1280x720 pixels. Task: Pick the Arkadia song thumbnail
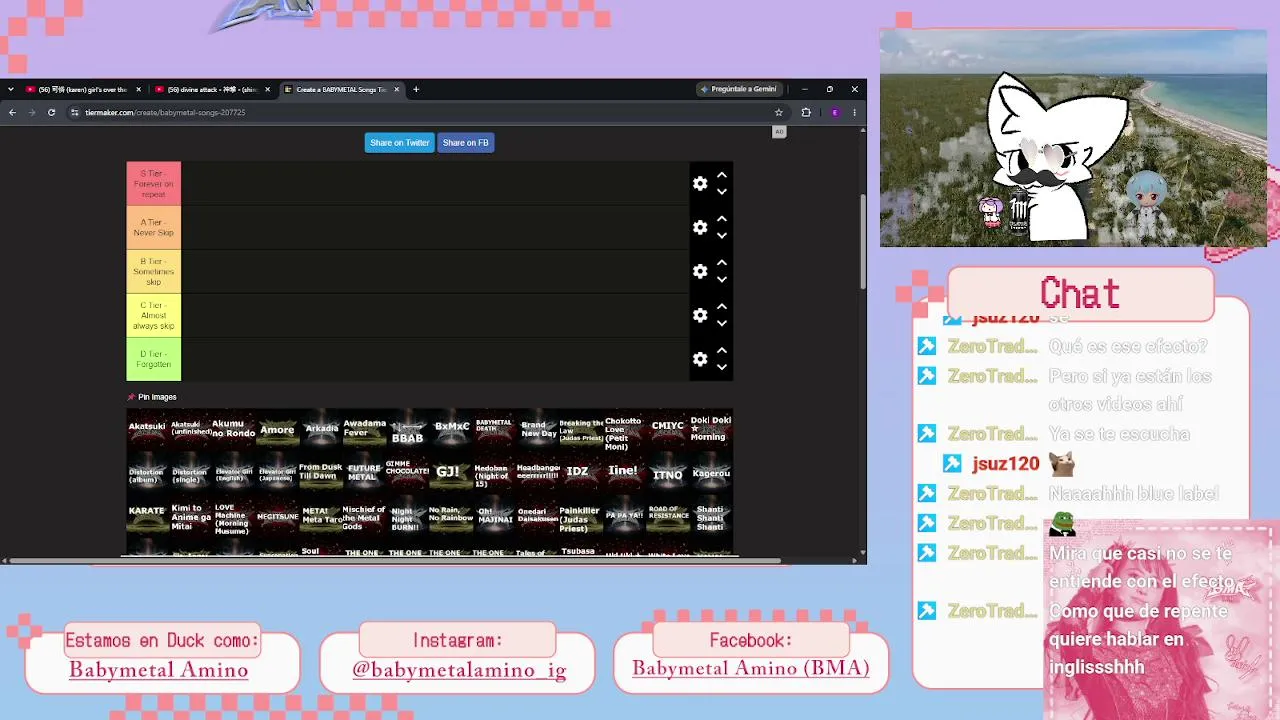pyautogui.click(x=321, y=428)
